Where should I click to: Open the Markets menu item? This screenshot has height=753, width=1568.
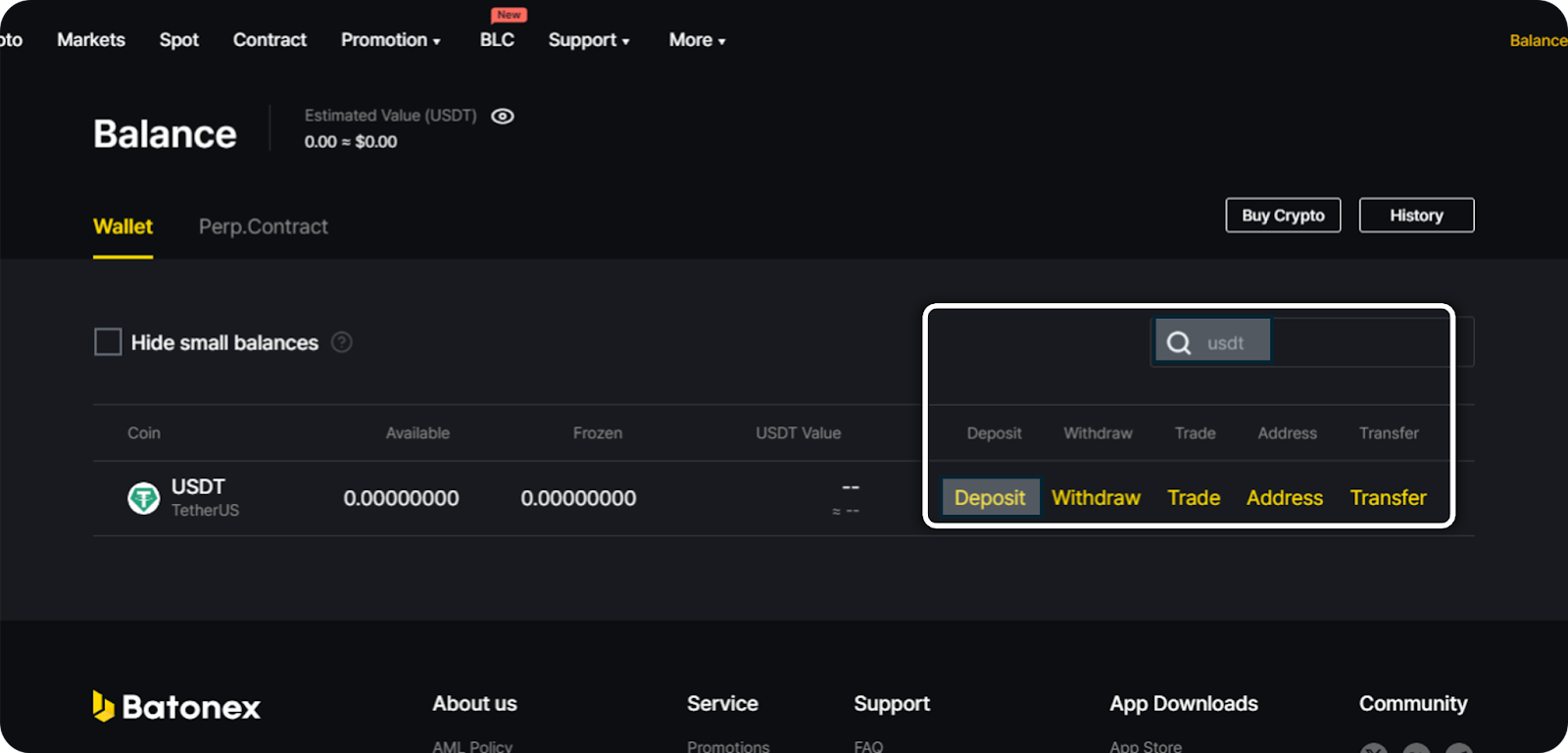(91, 40)
